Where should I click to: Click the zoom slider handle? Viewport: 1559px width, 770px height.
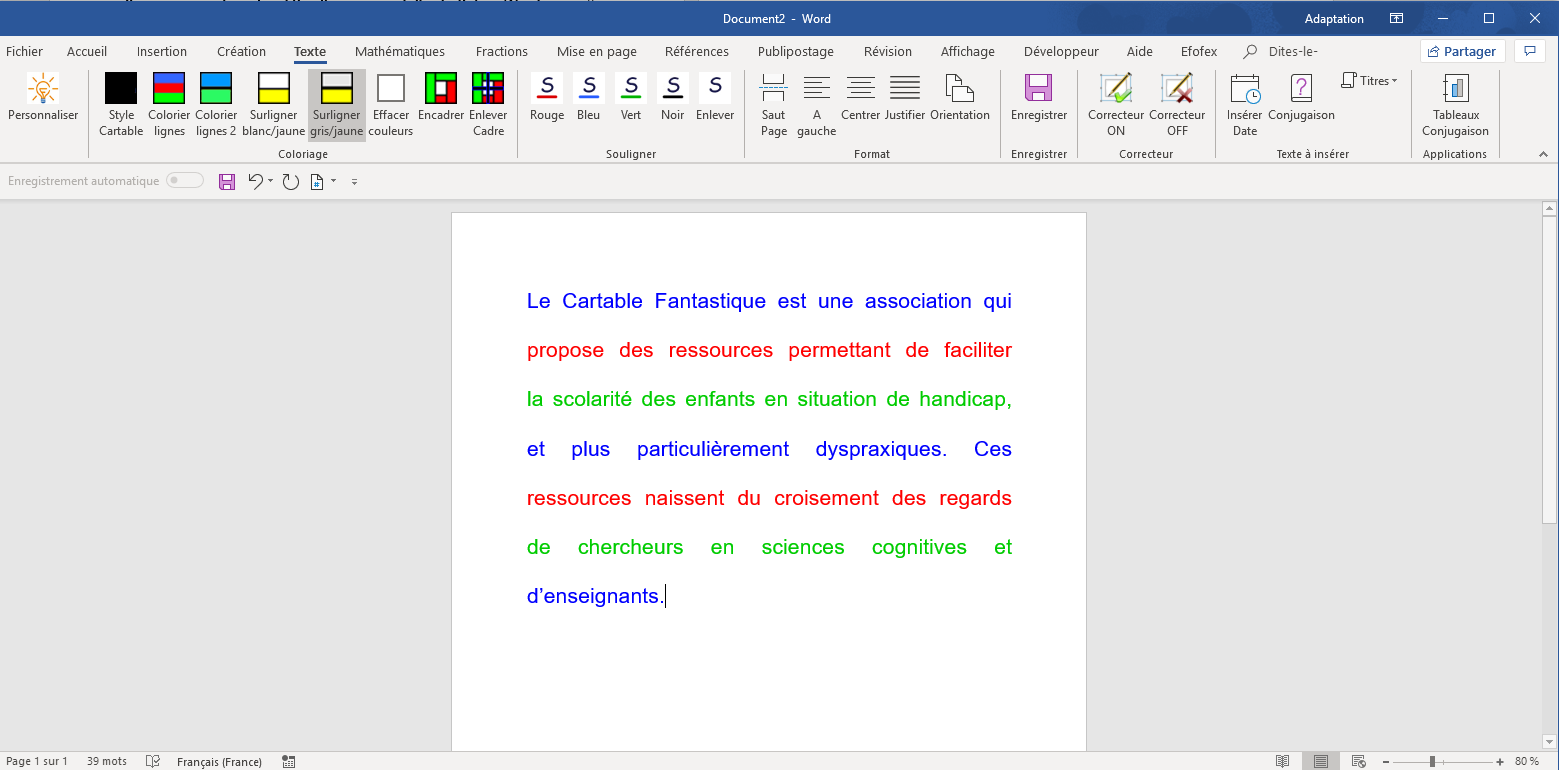(1432, 761)
